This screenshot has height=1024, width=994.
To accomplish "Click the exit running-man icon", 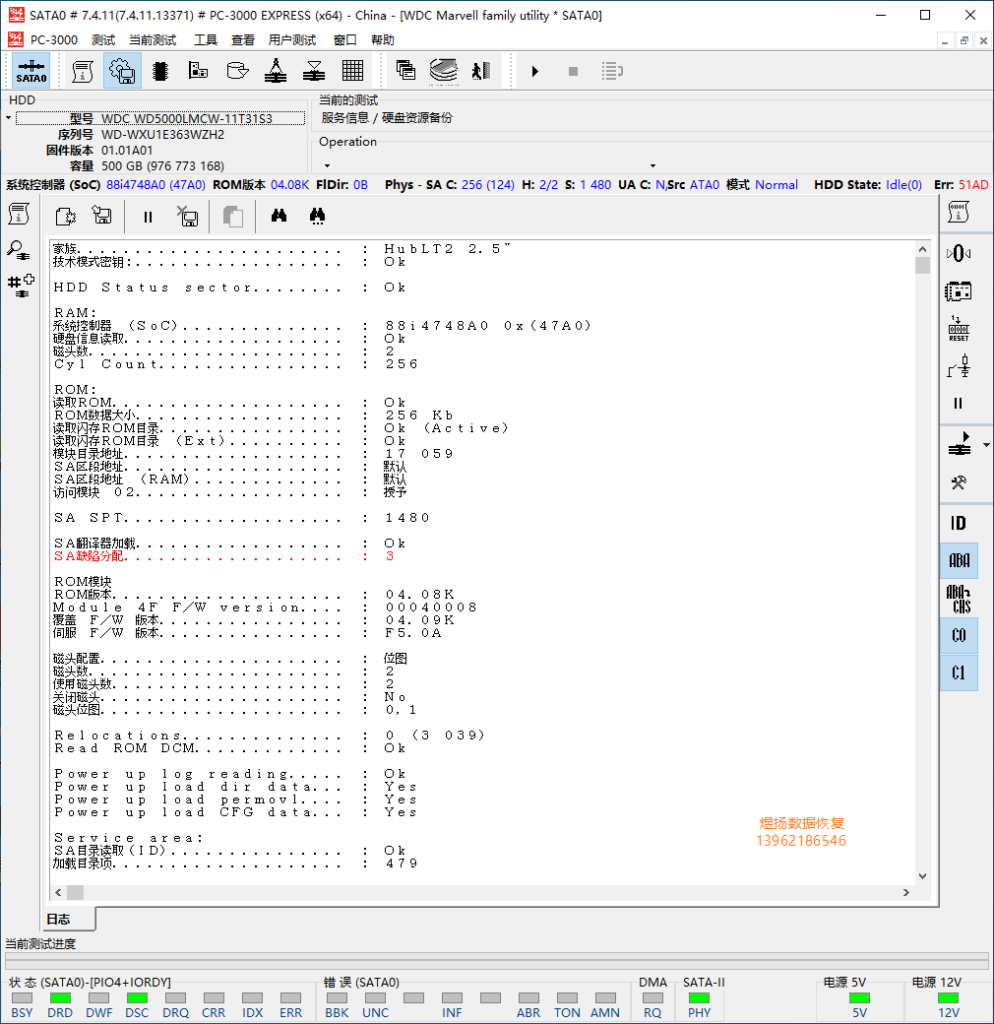I will point(482,71).
